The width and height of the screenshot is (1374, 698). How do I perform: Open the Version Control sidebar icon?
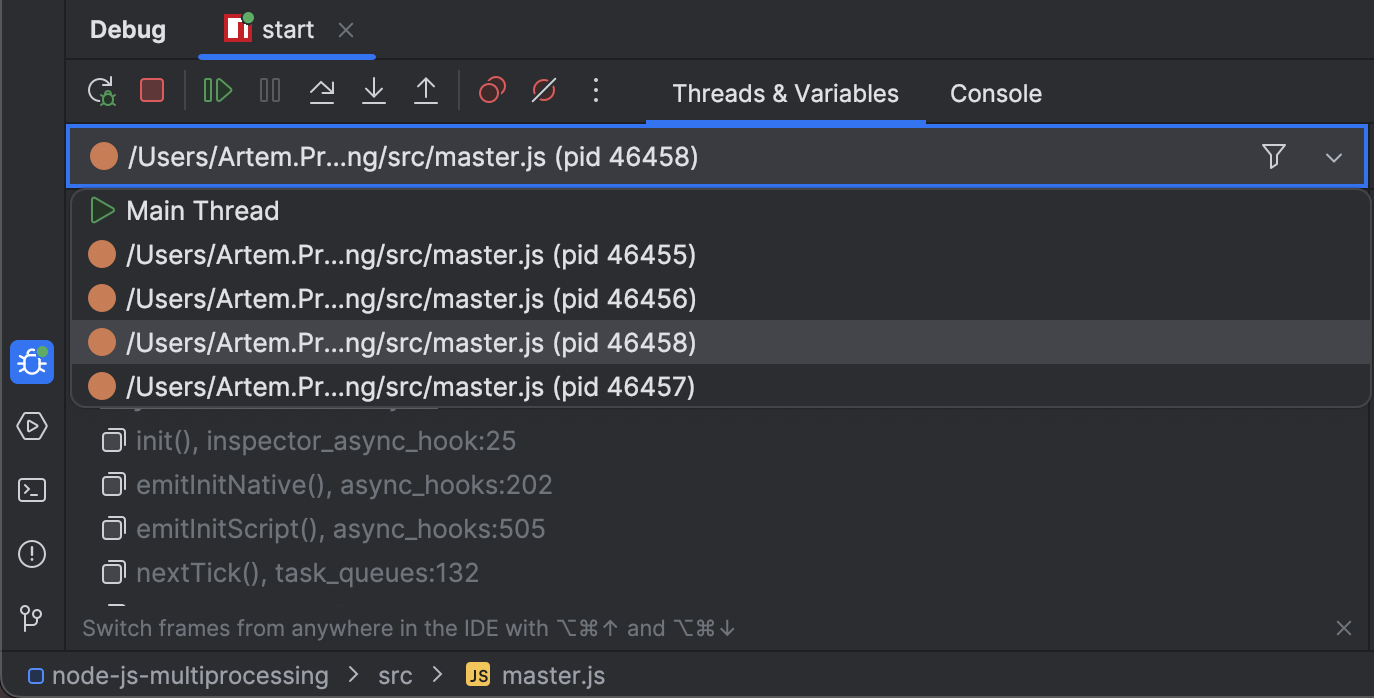[x=31, y=617]
